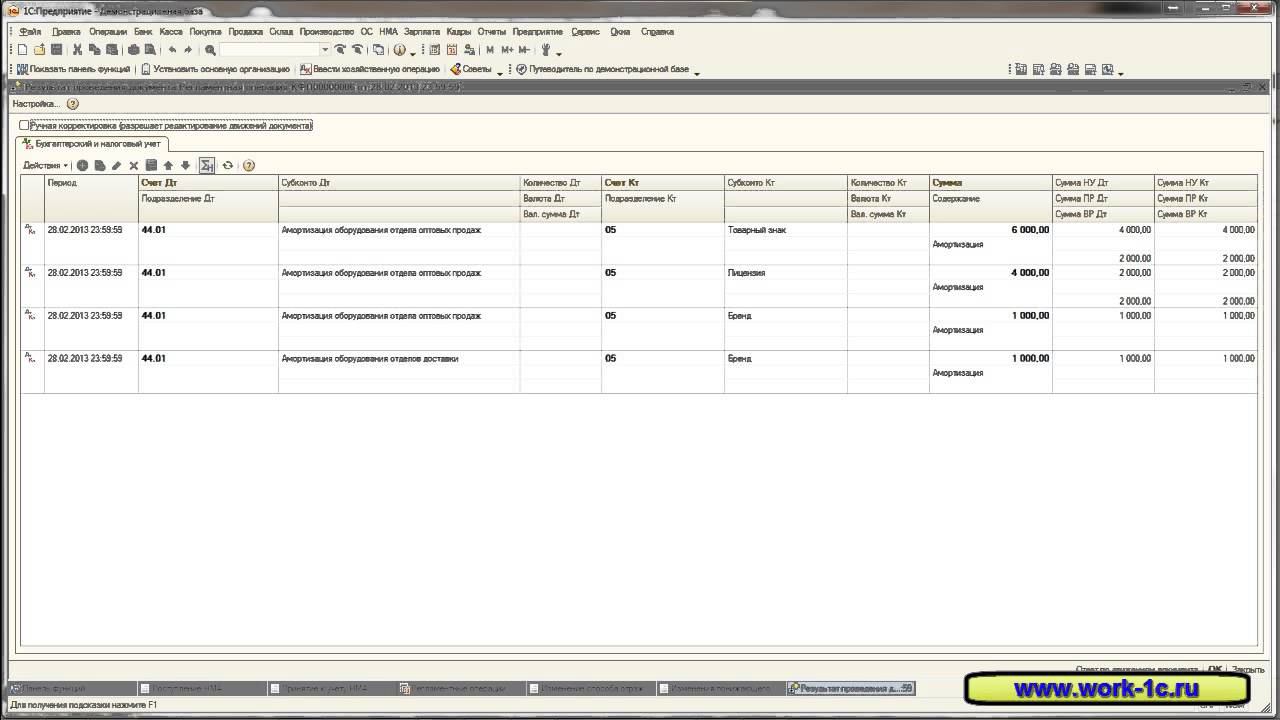Copy row using the table toolbar copy icon
Screen dimensions: 1280x720
100,166
